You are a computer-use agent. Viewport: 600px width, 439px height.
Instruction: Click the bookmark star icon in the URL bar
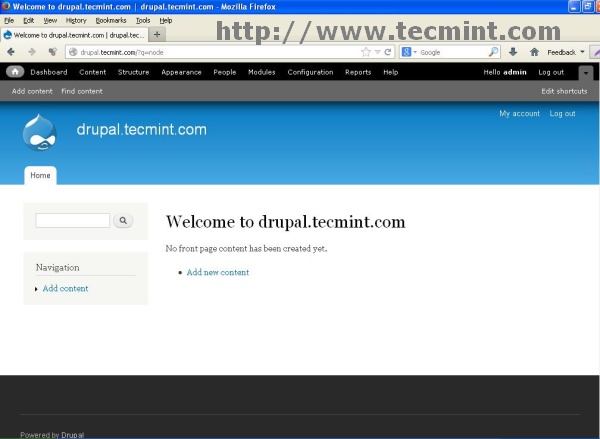point(366,52)
